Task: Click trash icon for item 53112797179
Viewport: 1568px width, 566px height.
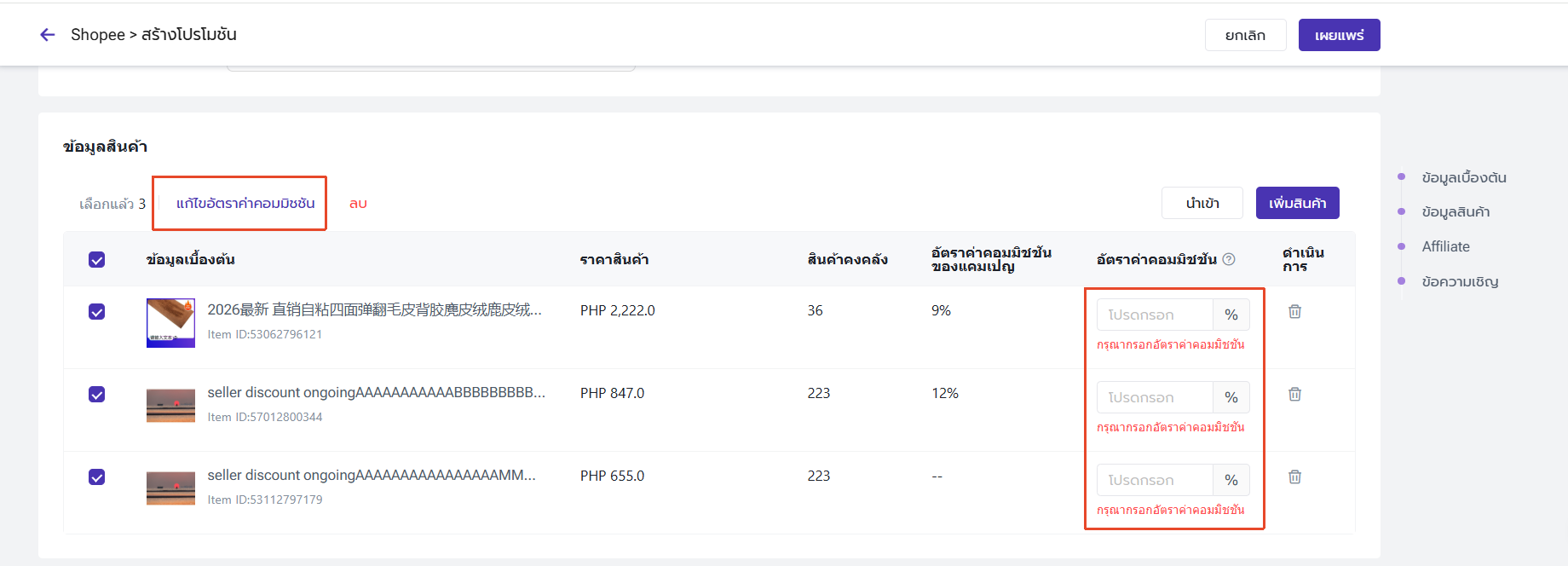Action: click(1294, 476)
